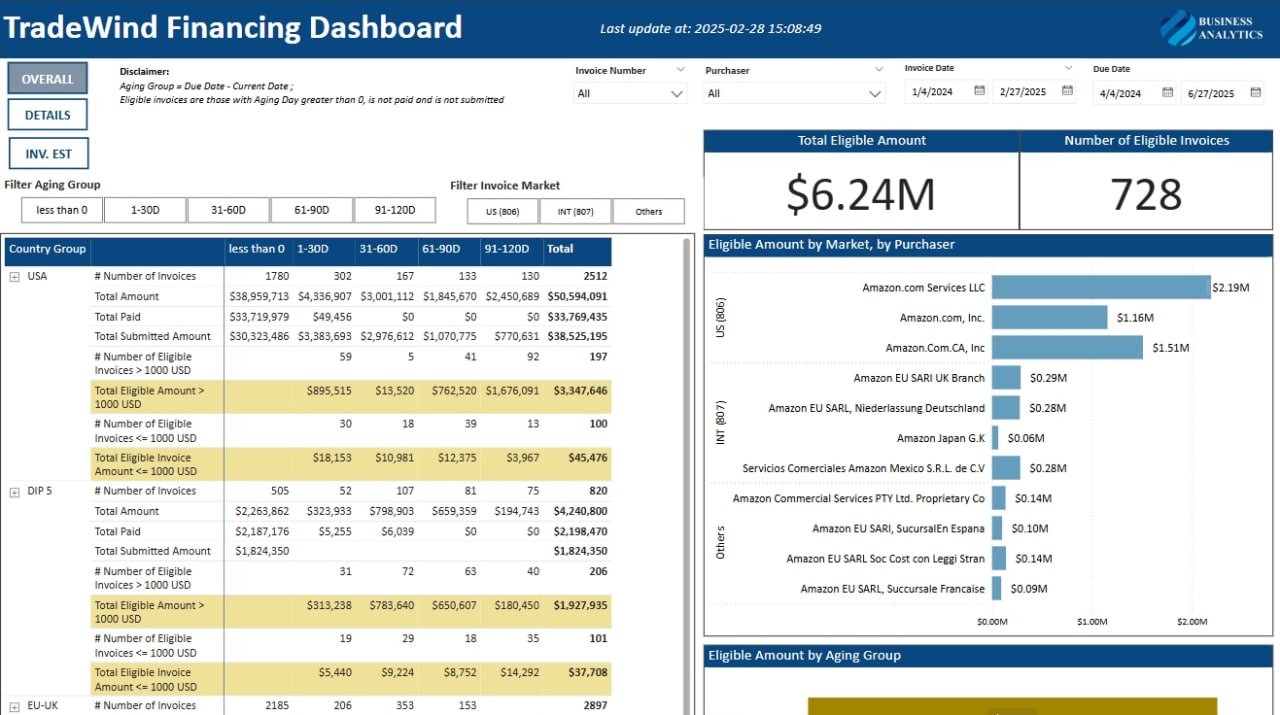Toggle the 1-30D aging group filter
This screenshot has width=1280, height=715.
145,210
